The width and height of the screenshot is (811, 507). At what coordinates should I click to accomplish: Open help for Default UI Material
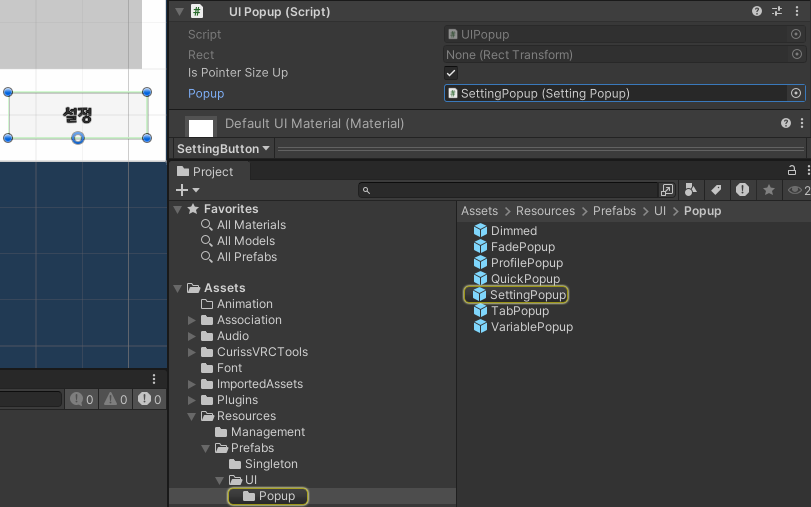click(786, 123)
